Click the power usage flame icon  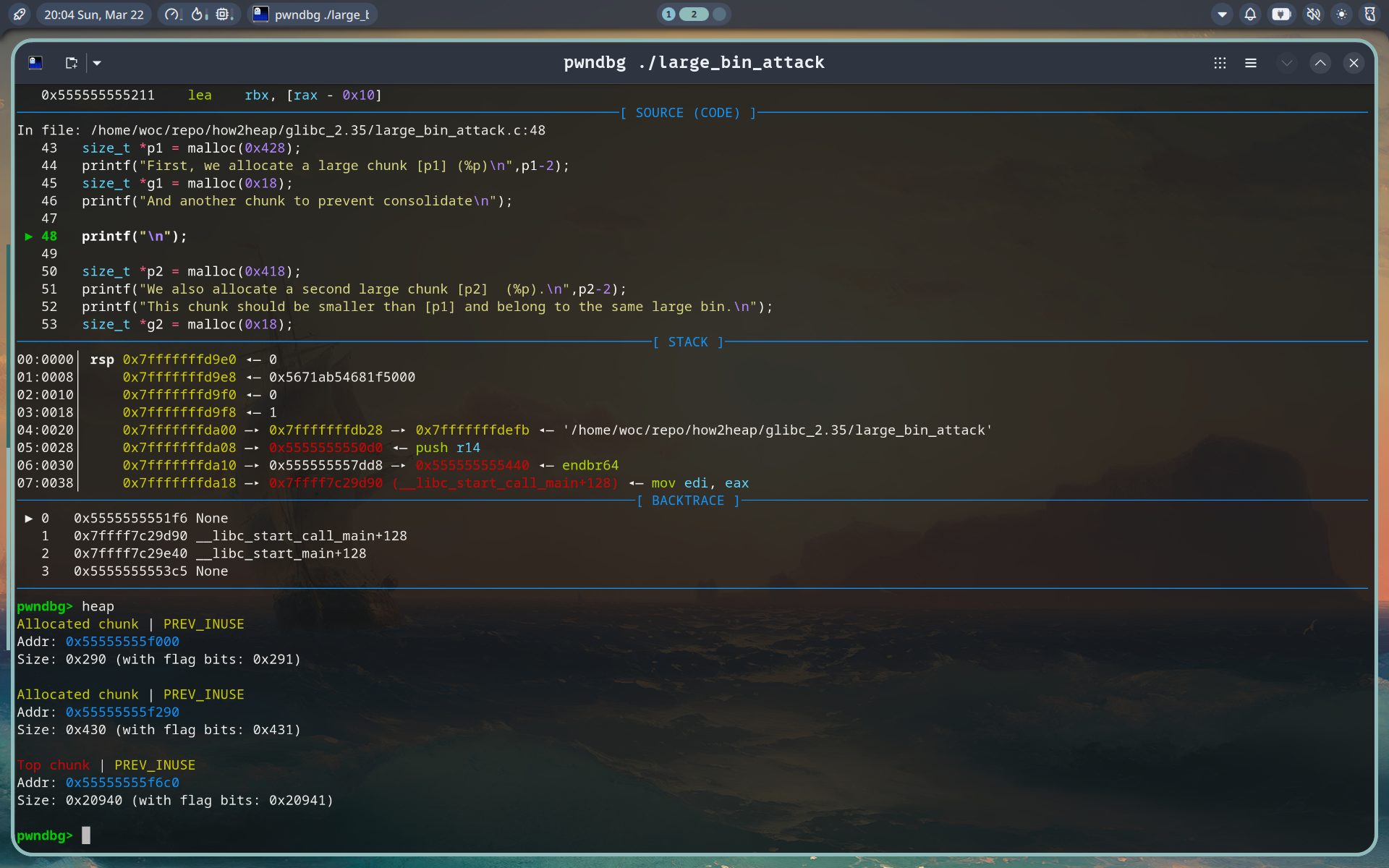[198, 14]
